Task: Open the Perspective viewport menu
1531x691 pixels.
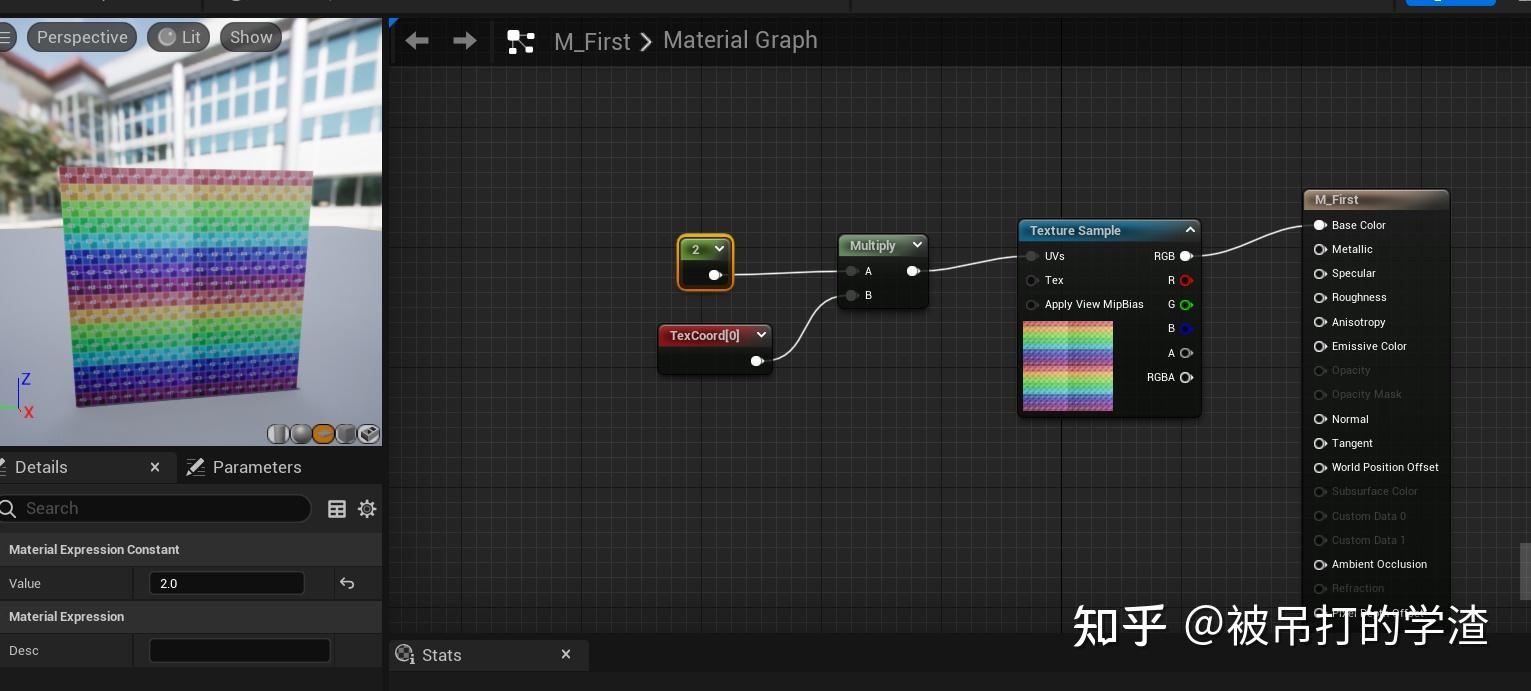Action: point(82,37)
